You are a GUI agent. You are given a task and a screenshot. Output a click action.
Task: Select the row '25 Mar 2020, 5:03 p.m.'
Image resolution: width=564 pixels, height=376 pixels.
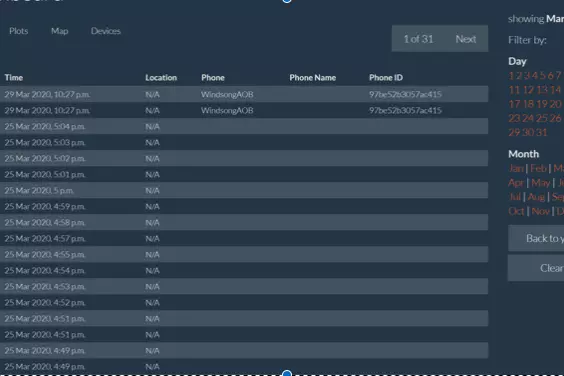(244, 142)
